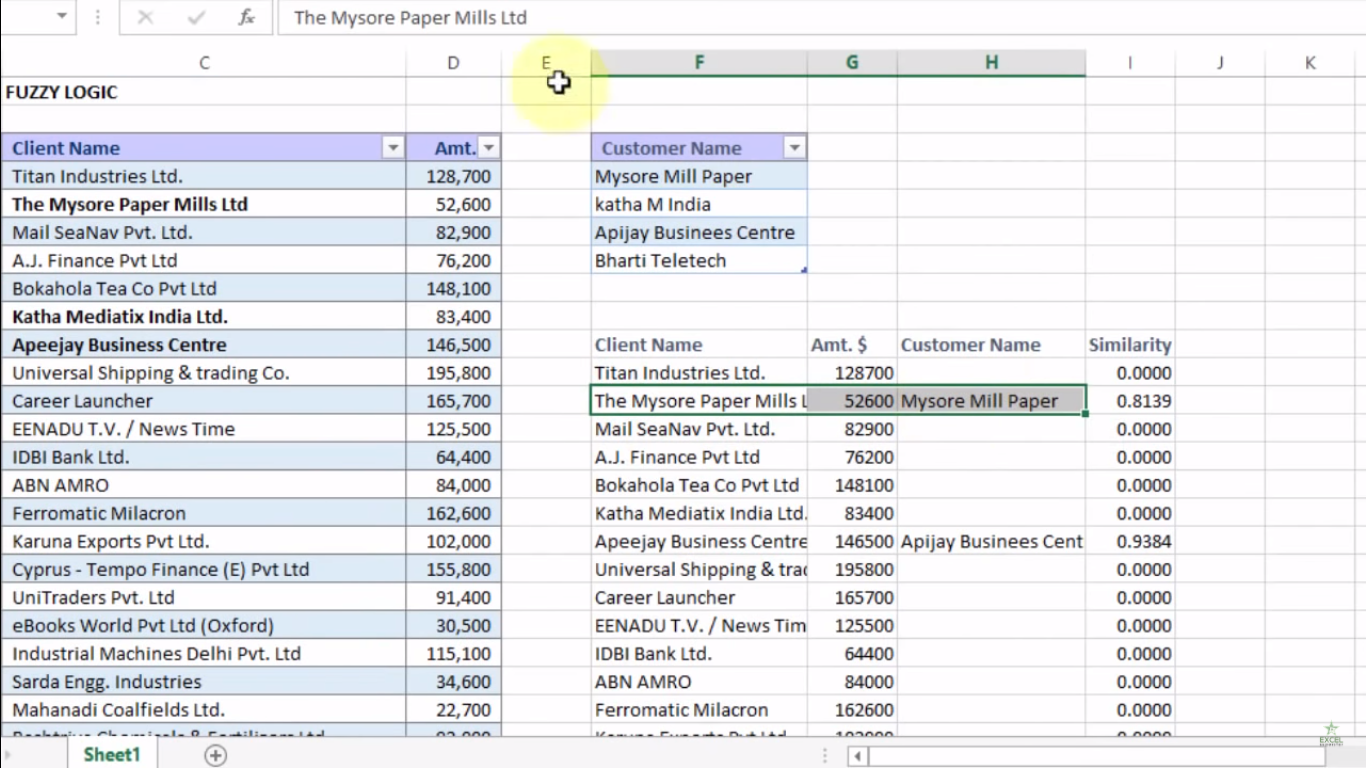Select column I header
Viewport: 1366px width, 768px height.
point(1130,63)
